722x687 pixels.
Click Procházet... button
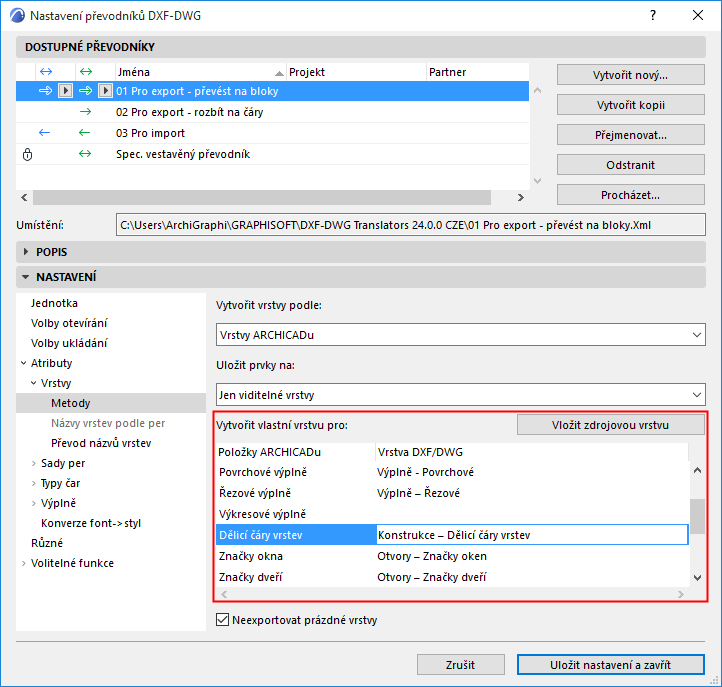click(630, 195)
